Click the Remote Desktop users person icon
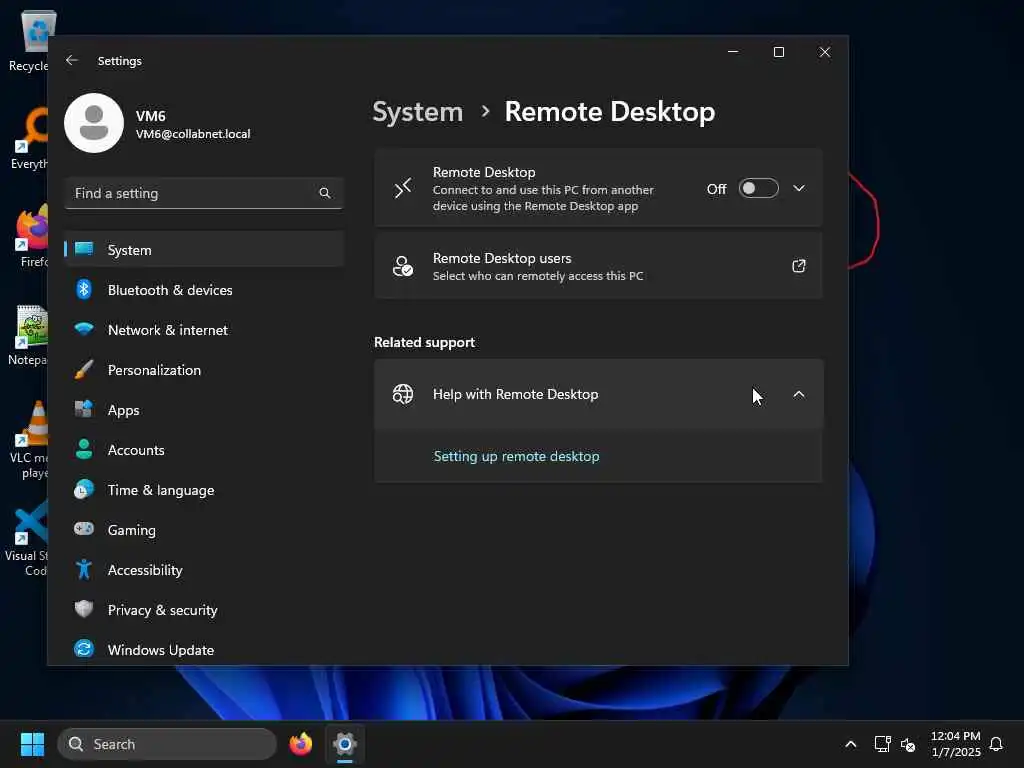The image size is (1024, 768). [403, 266]
